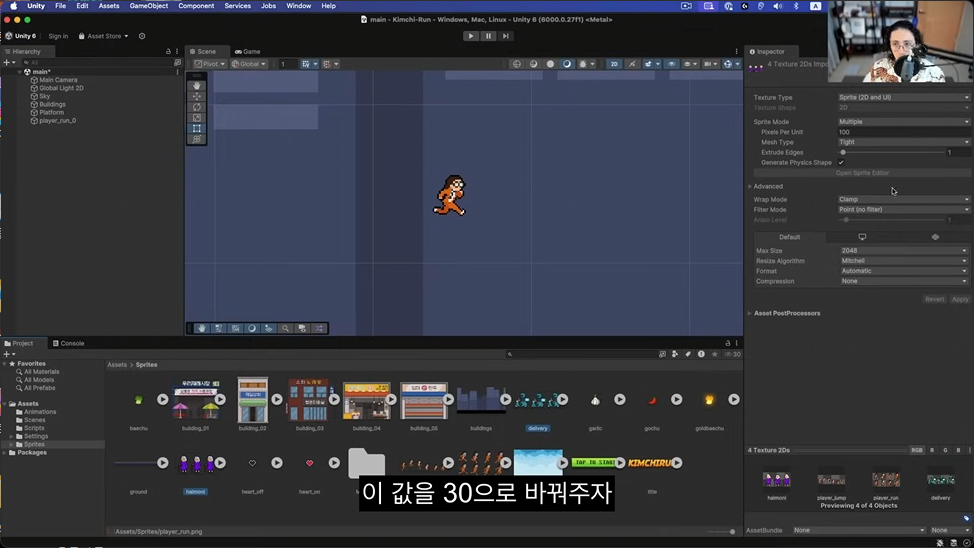Open the Global handle rotation dropdown
The height and width of the screenshot is (548, 974).
pos(249,64)
